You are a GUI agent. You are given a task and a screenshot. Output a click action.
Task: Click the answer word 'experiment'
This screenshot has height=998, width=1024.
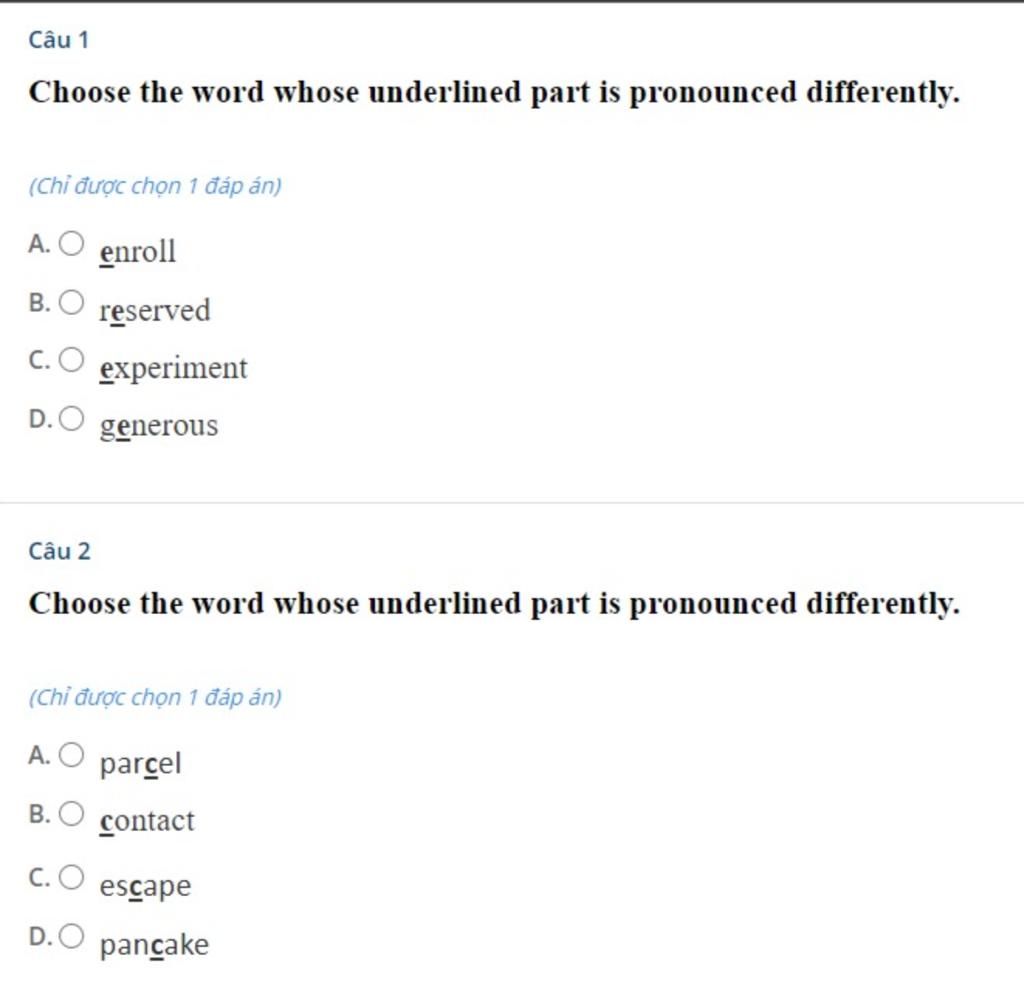(x=173, y=368)
